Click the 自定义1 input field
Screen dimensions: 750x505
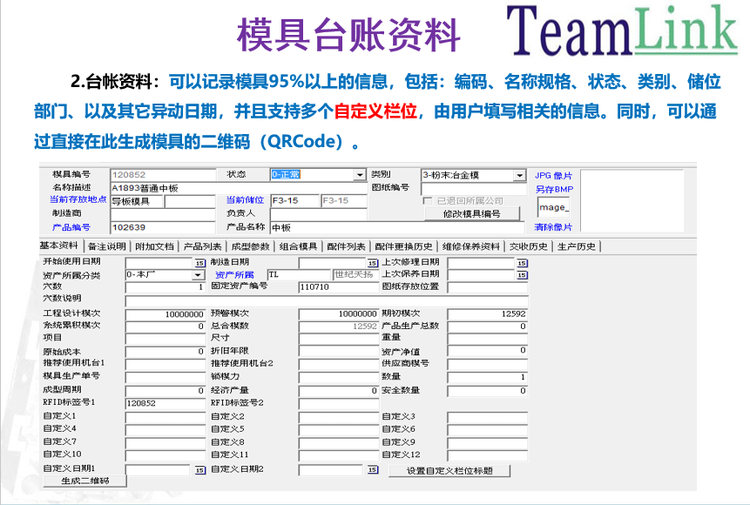[165, 417]
